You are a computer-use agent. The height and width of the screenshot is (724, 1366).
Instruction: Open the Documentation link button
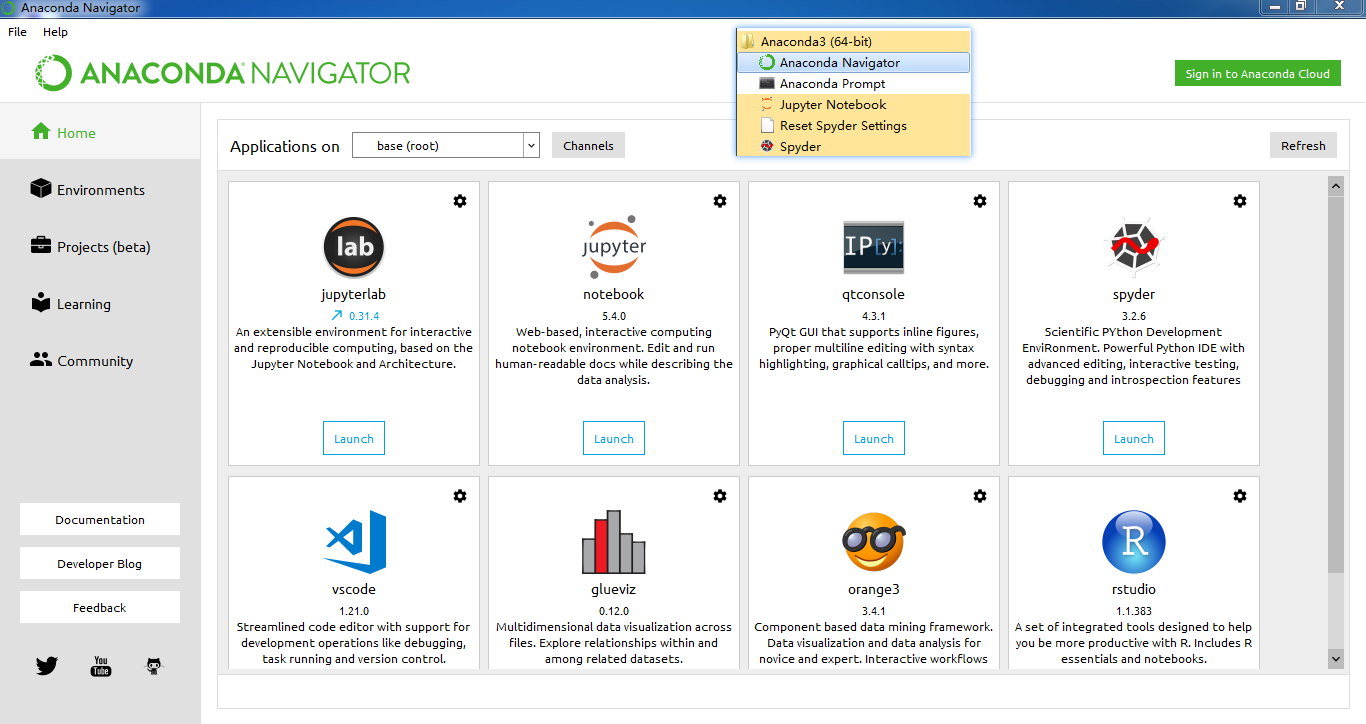(100, 519)
